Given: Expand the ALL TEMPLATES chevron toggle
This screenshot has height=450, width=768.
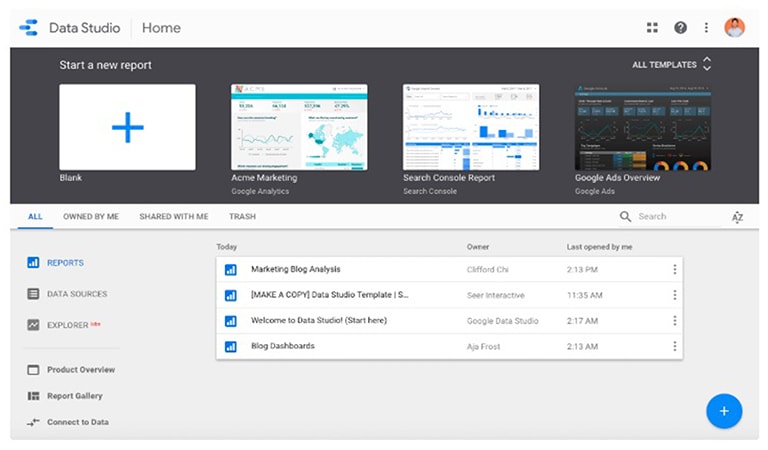Looking at the screenshot, I should click(707, 64).
